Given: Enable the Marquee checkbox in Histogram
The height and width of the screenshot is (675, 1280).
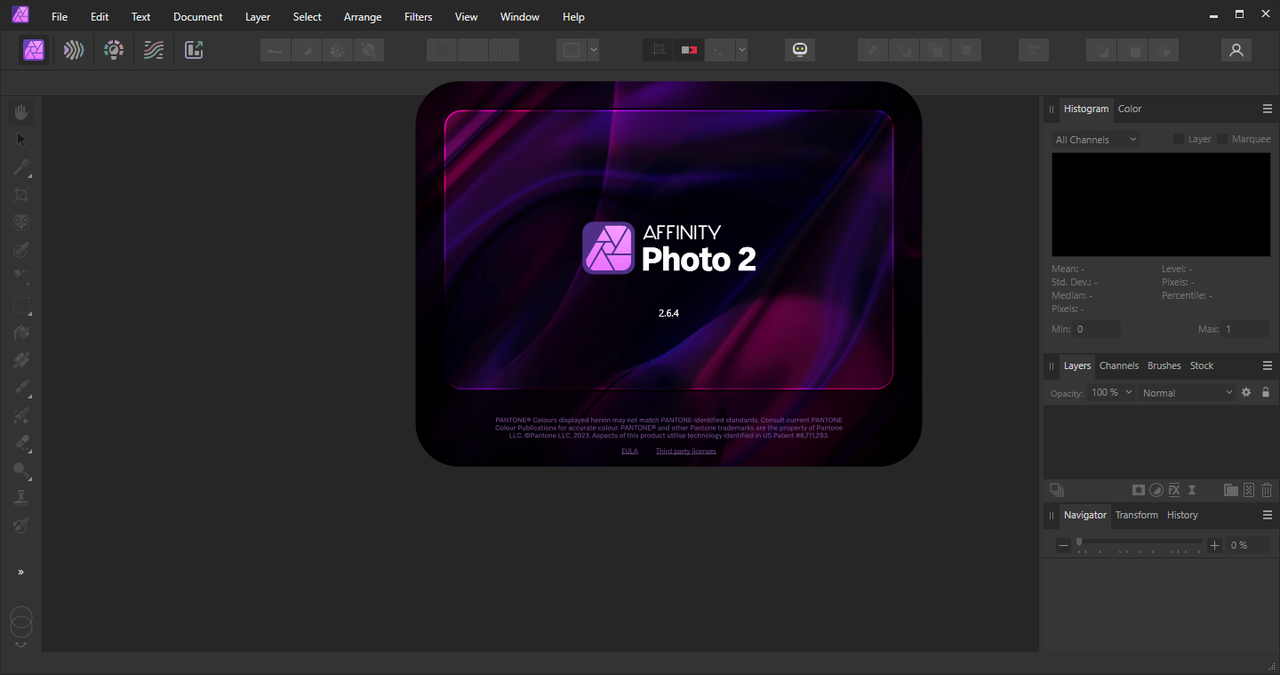Looking at the screenshot, I should tap(1222, 139).
